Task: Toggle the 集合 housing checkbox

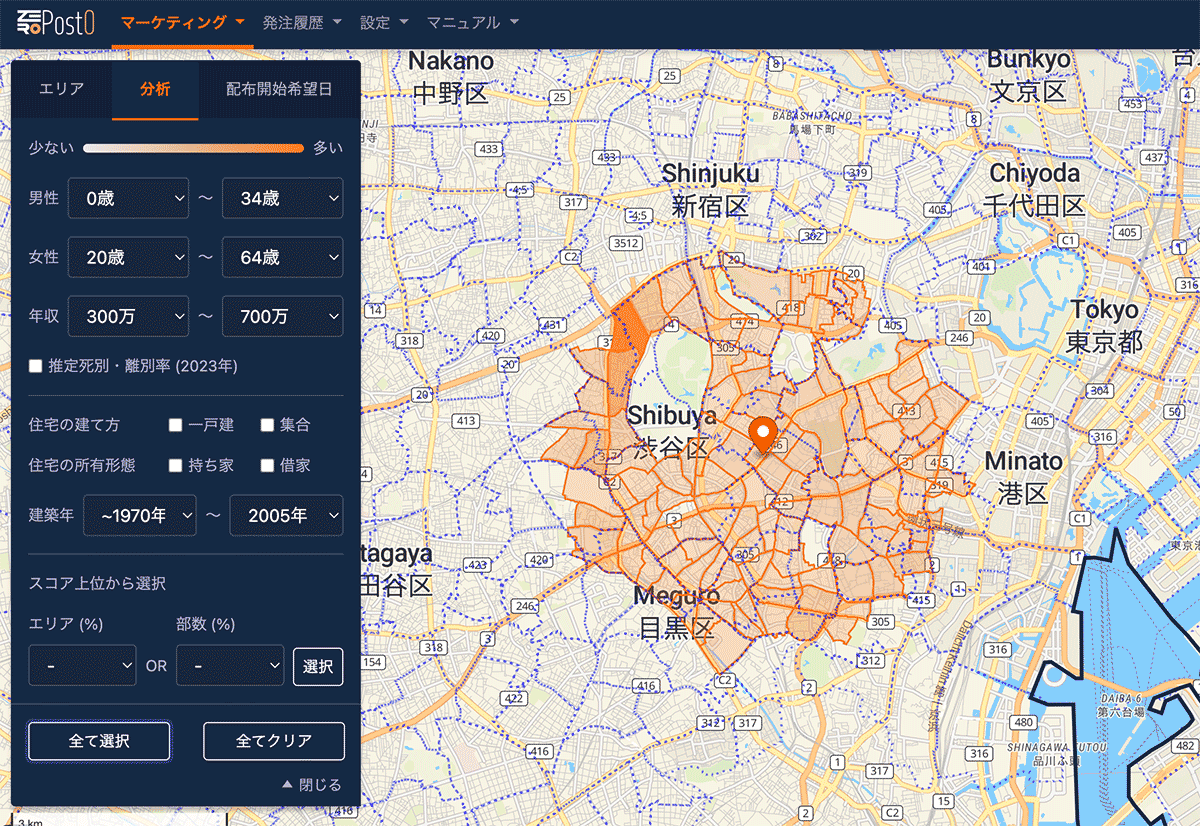Action: [267, 425]
